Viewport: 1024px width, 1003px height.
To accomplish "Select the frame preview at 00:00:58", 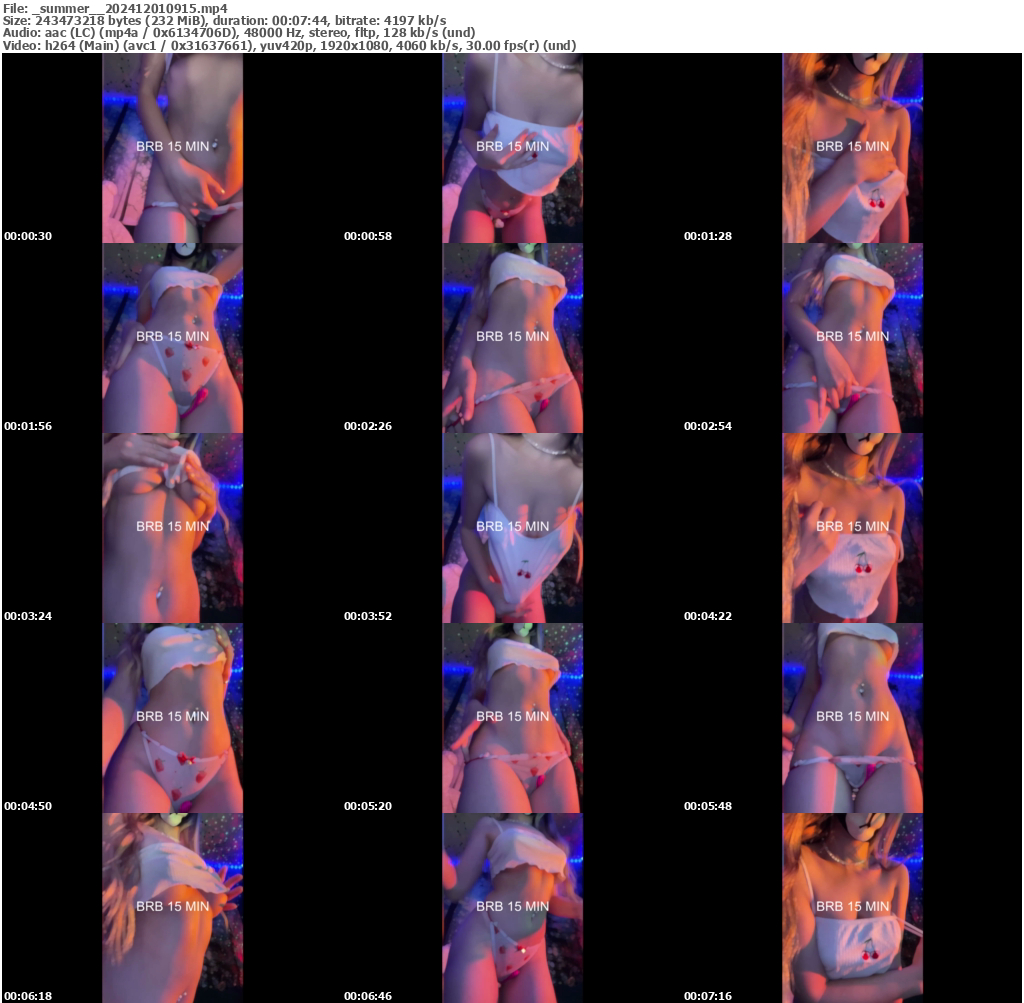I will [512, 148].
